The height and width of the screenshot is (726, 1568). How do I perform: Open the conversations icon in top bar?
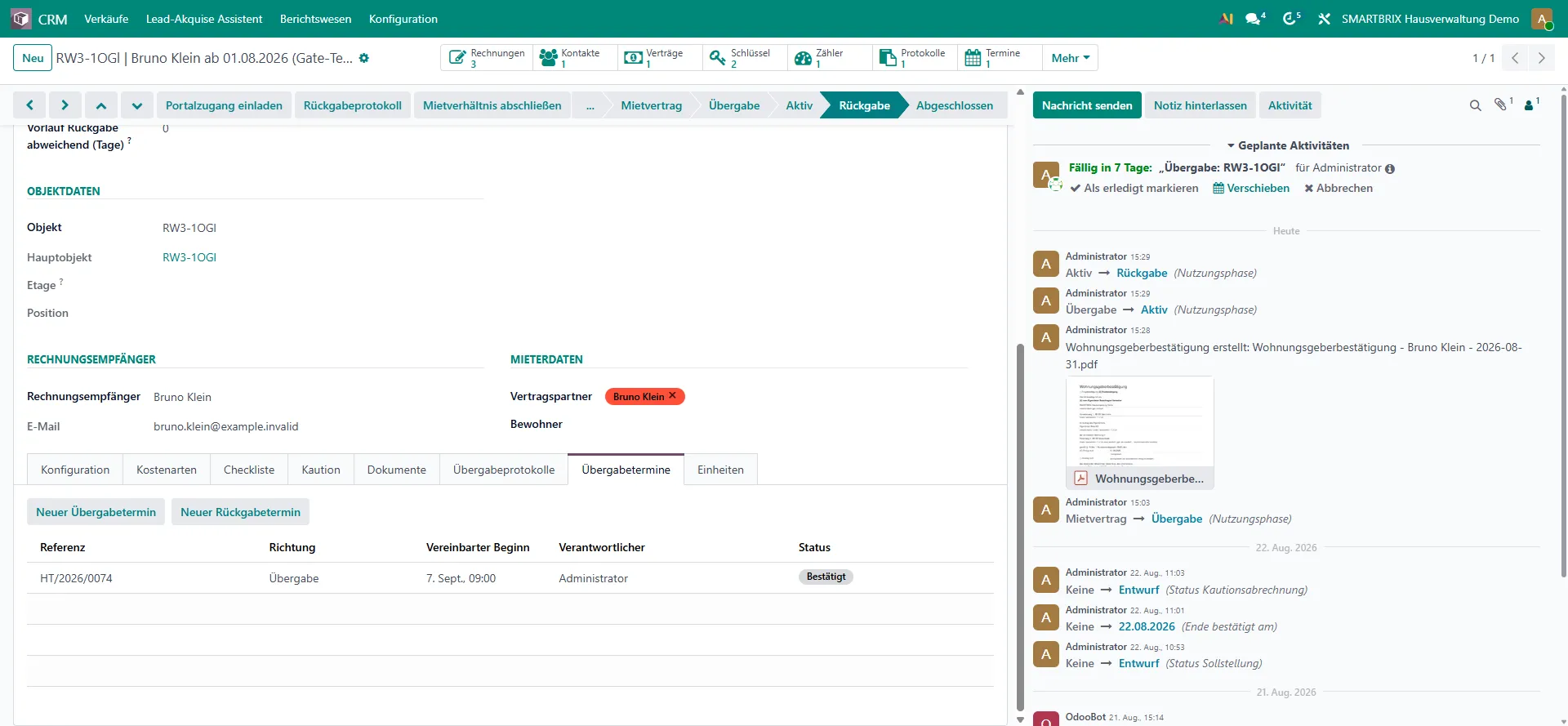point(1254,19)
